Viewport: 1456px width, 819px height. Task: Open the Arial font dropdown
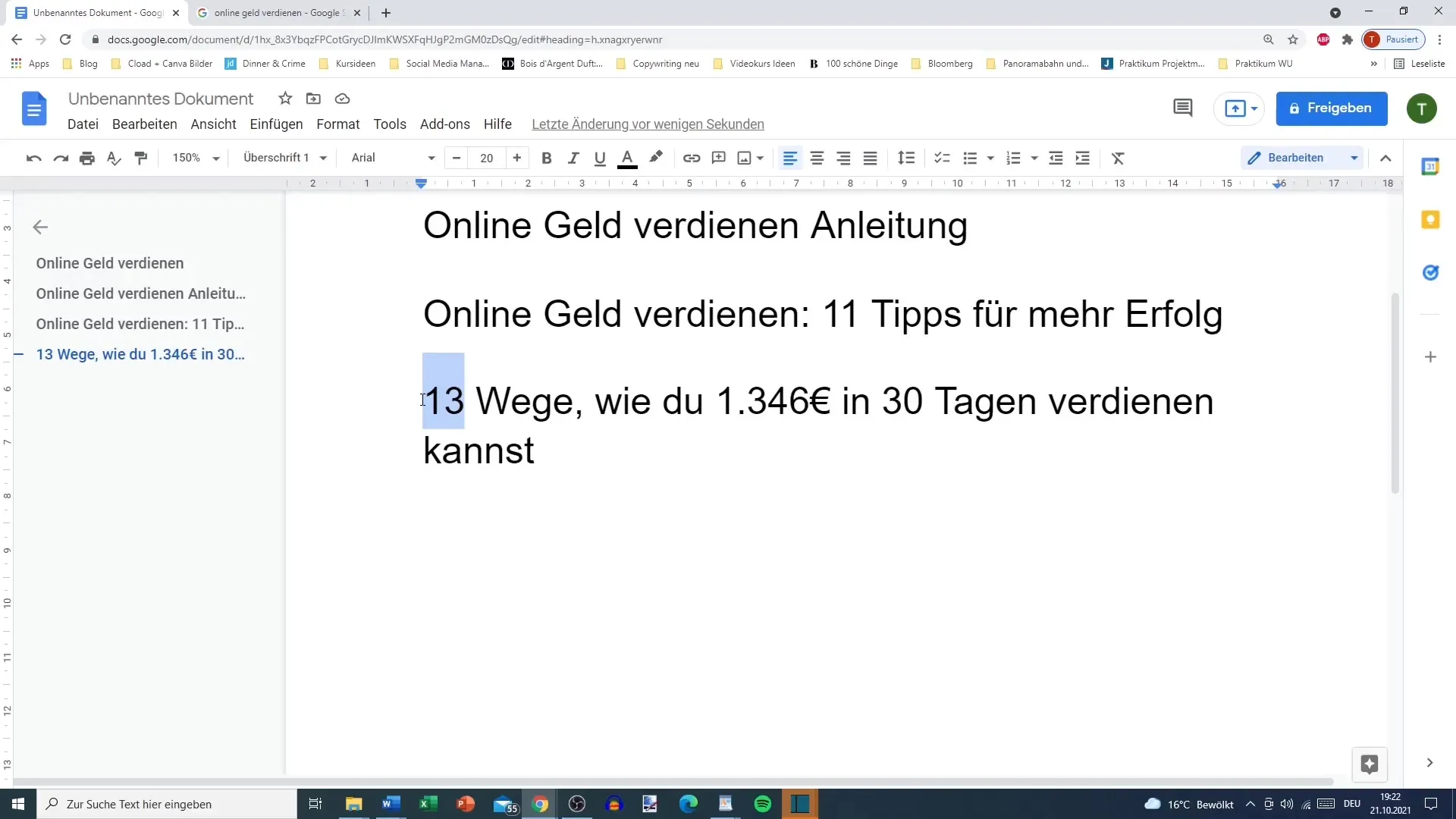(393, 158)
